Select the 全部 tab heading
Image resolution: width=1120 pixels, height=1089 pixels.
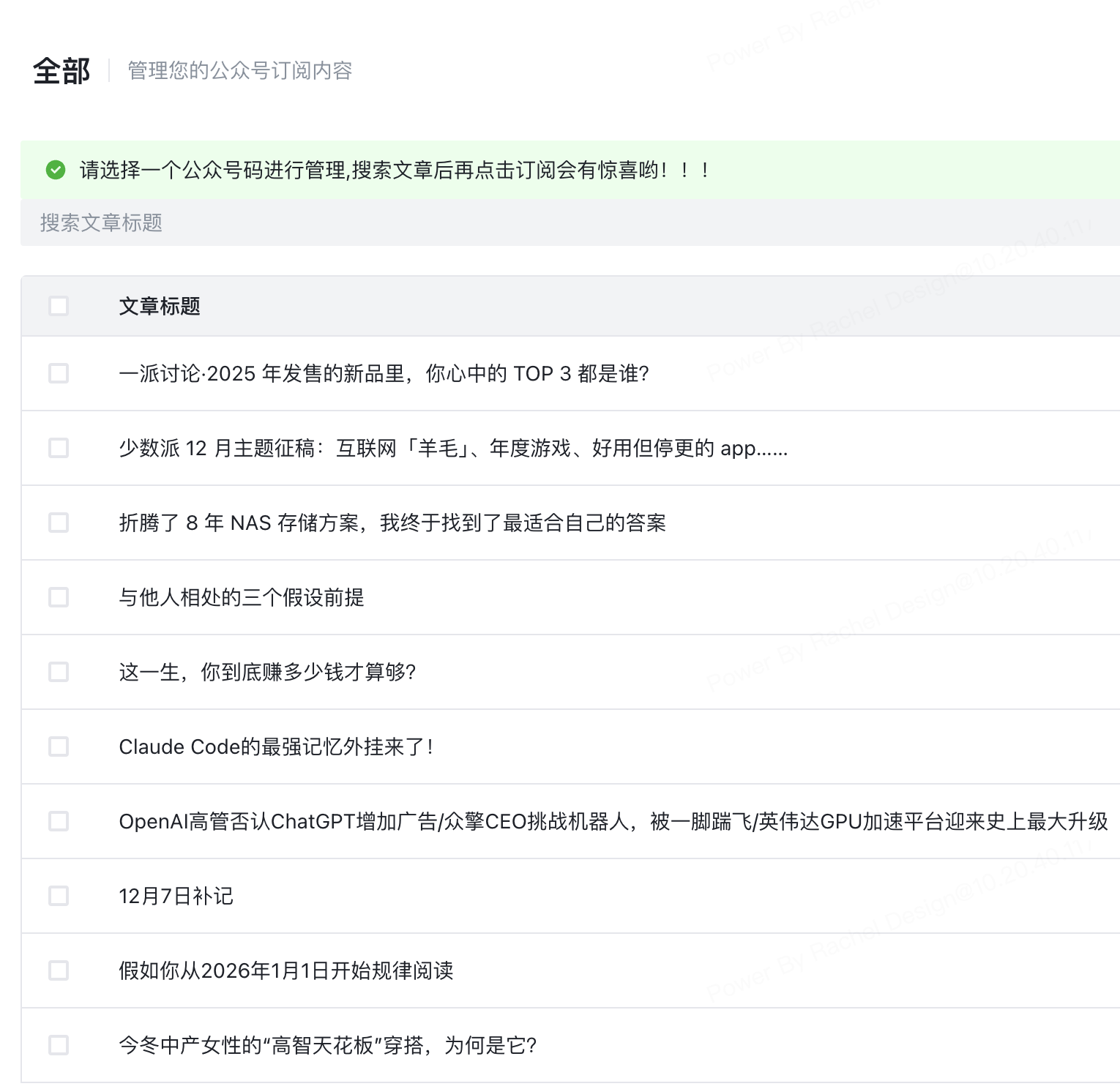point(61,71)
